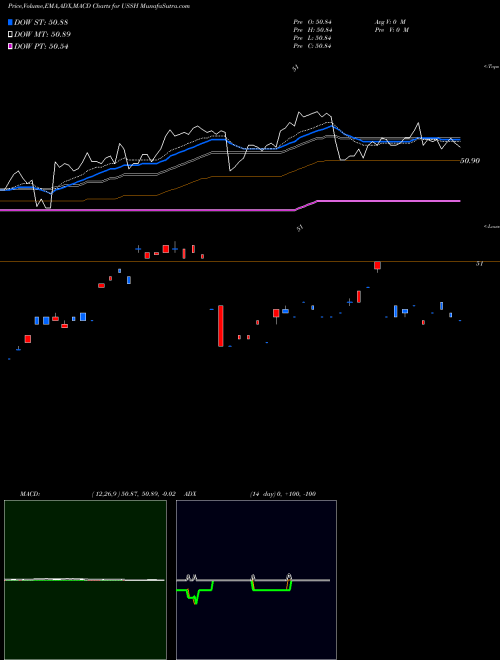Open the dark blue ADX indicator panel

[x=256, y=580]
